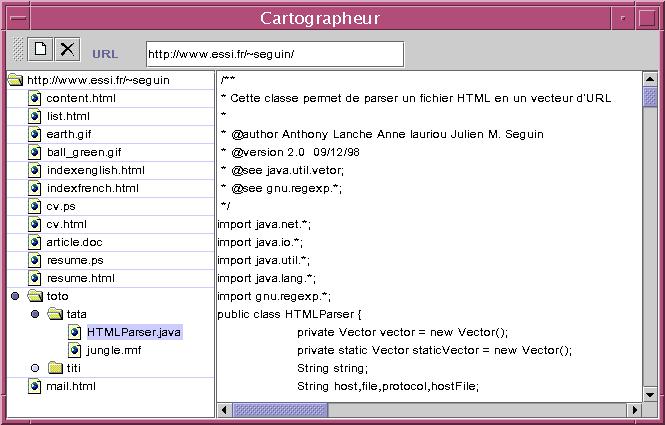This screenshot has width=665, height=425.
Task: Collapse the tata folder node
Action: point(35,314)
